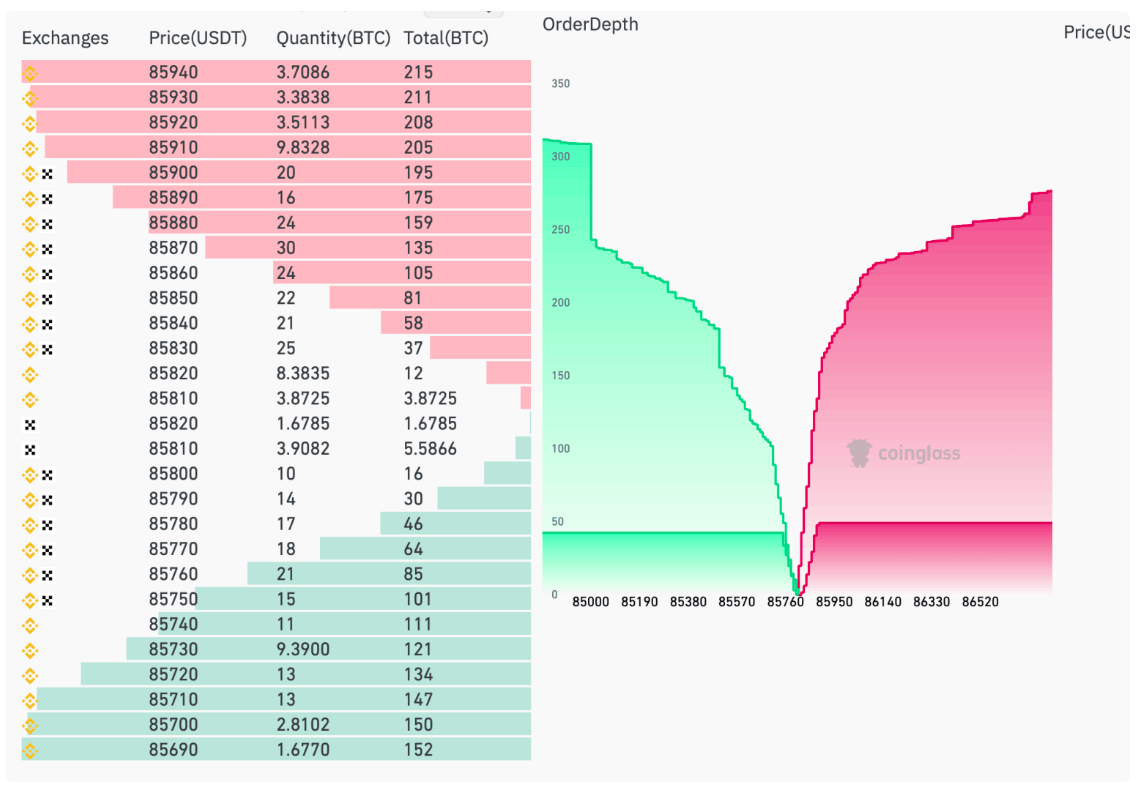1137x790 pixels.
Task: Click the total value 152 in the bottom row
Action: (x=418, y=750)
